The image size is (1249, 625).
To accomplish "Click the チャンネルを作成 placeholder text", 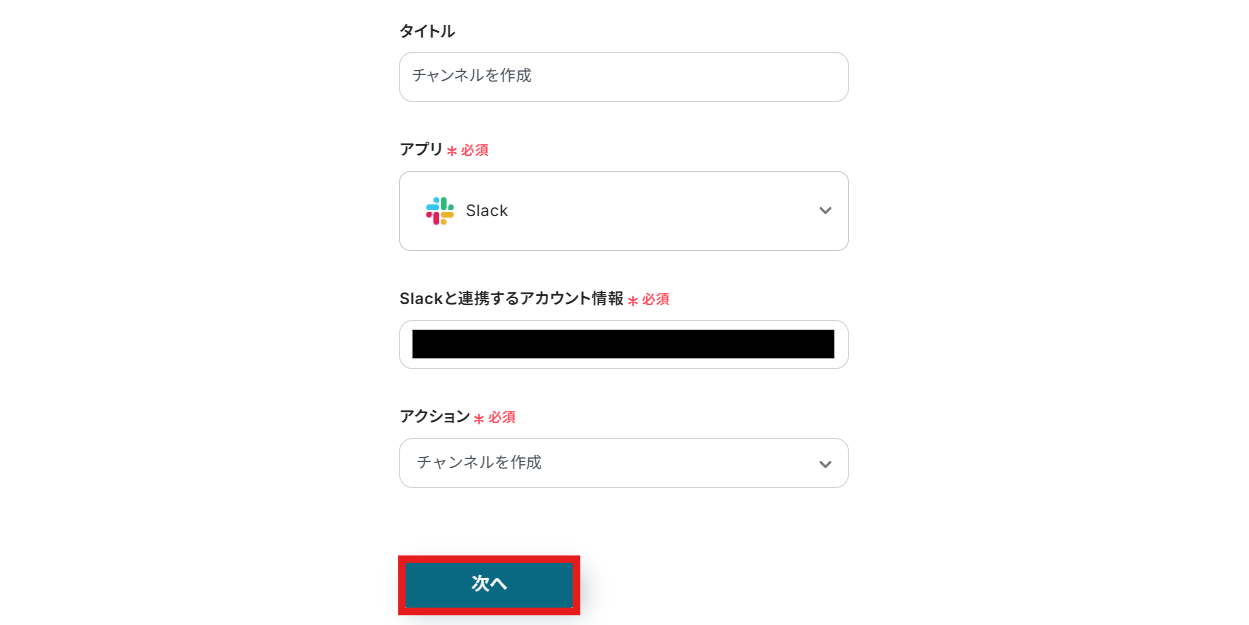I will coord(478,463).
